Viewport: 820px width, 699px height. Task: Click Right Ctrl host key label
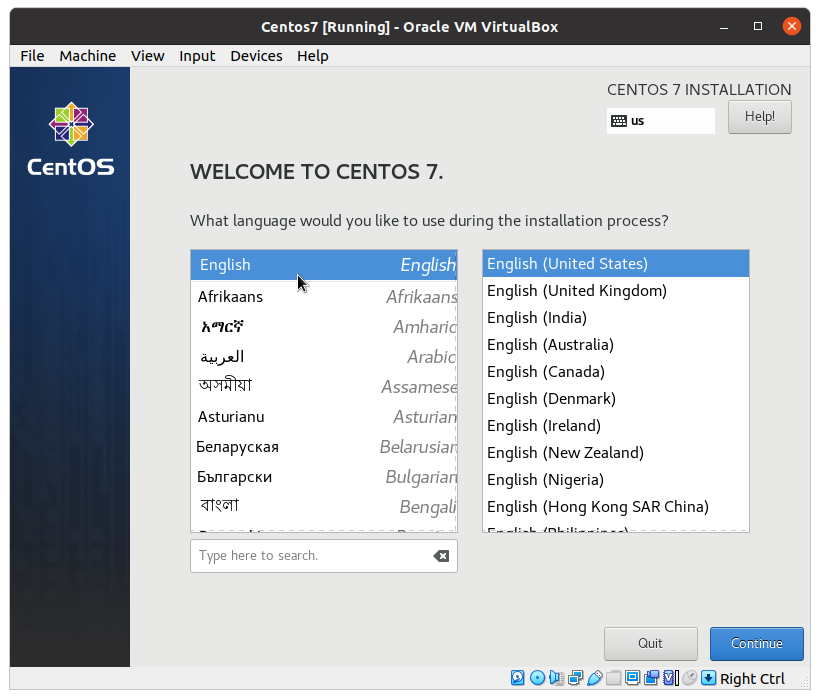pos(752,679)
